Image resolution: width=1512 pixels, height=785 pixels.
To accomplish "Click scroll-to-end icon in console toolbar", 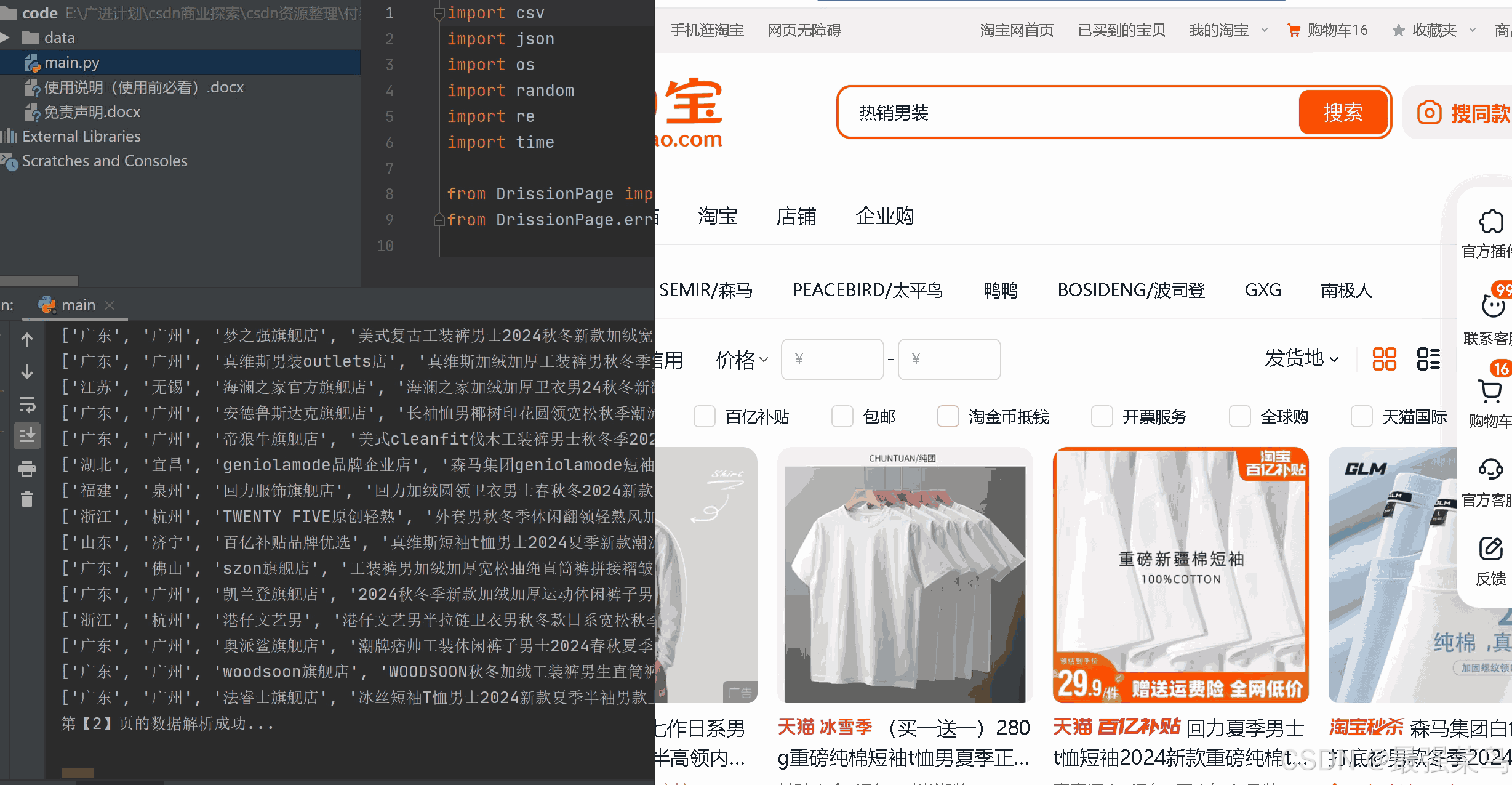I will [x=27, y=435].
